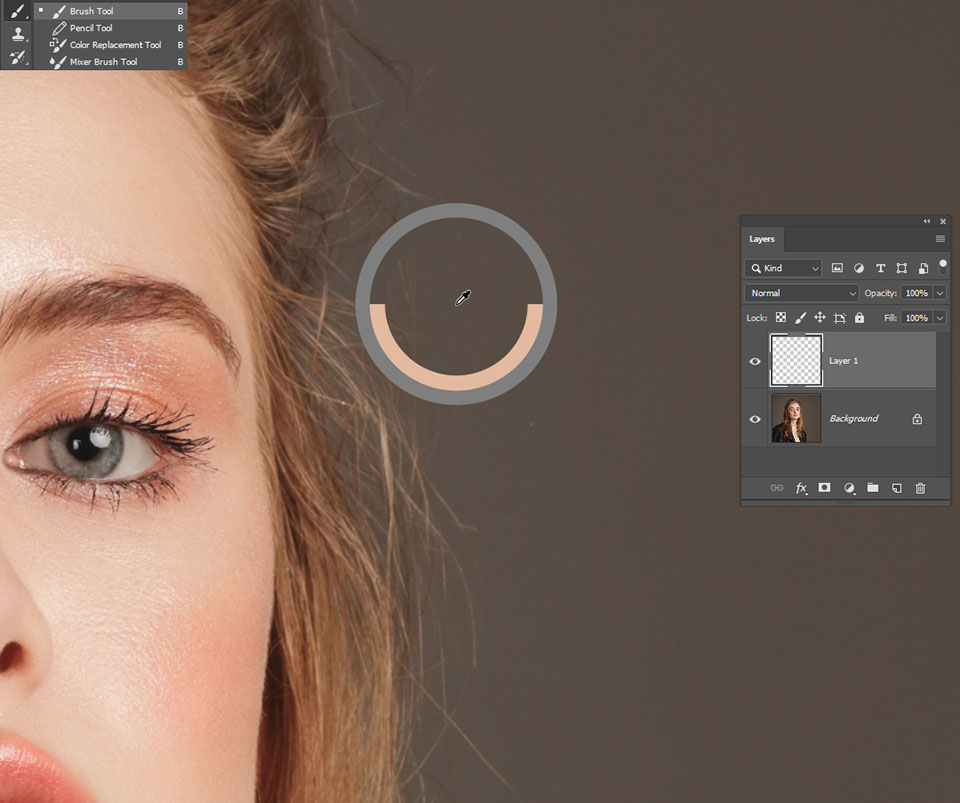Open the Layers panel menu
The height and width of the screenshot is (803, 960).
[939, 239]
